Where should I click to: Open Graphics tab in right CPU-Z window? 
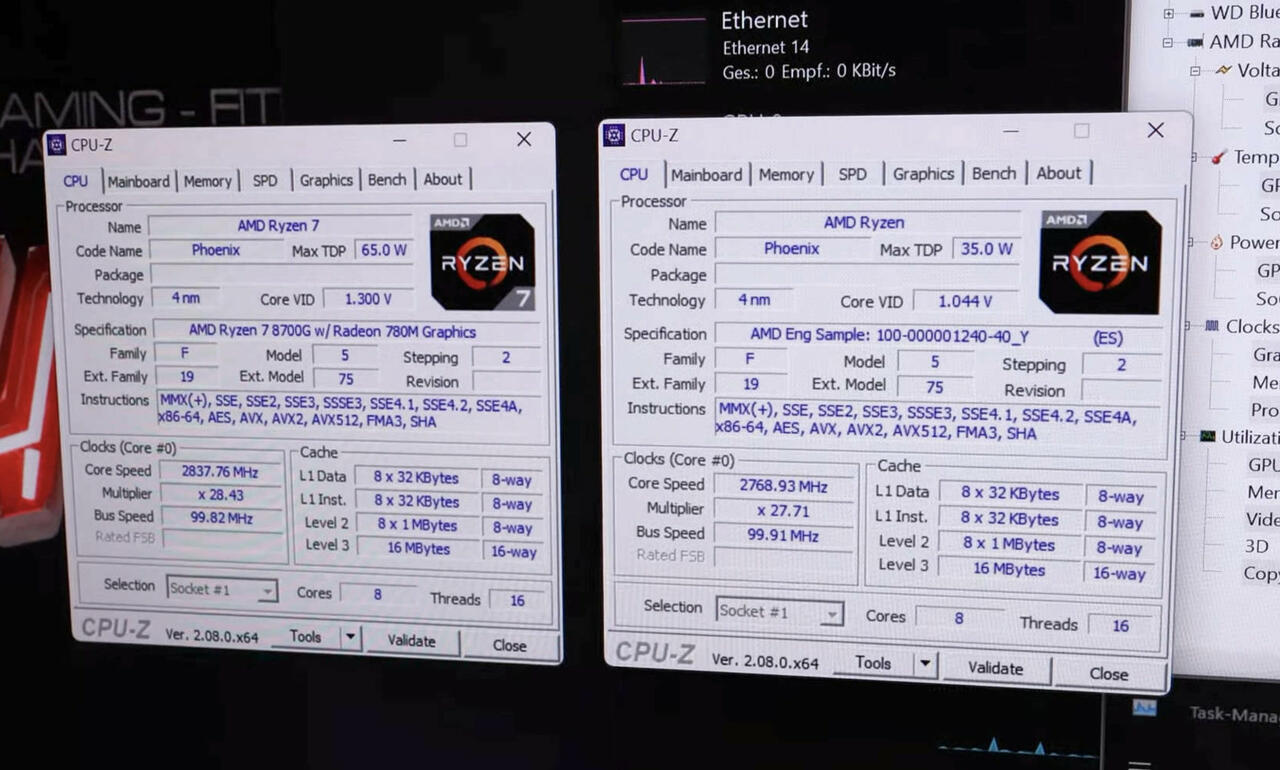tap(923, 174)
